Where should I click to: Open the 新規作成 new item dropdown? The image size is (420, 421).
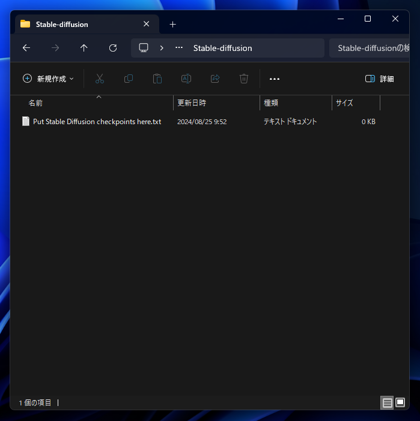point(48,79)
